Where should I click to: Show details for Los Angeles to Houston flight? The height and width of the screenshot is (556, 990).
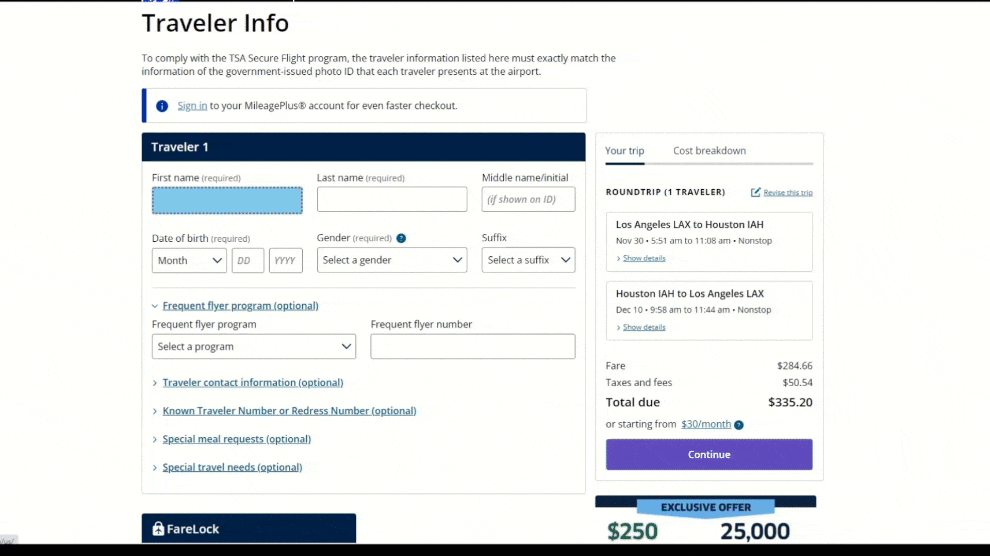click(x=643, y=258)
